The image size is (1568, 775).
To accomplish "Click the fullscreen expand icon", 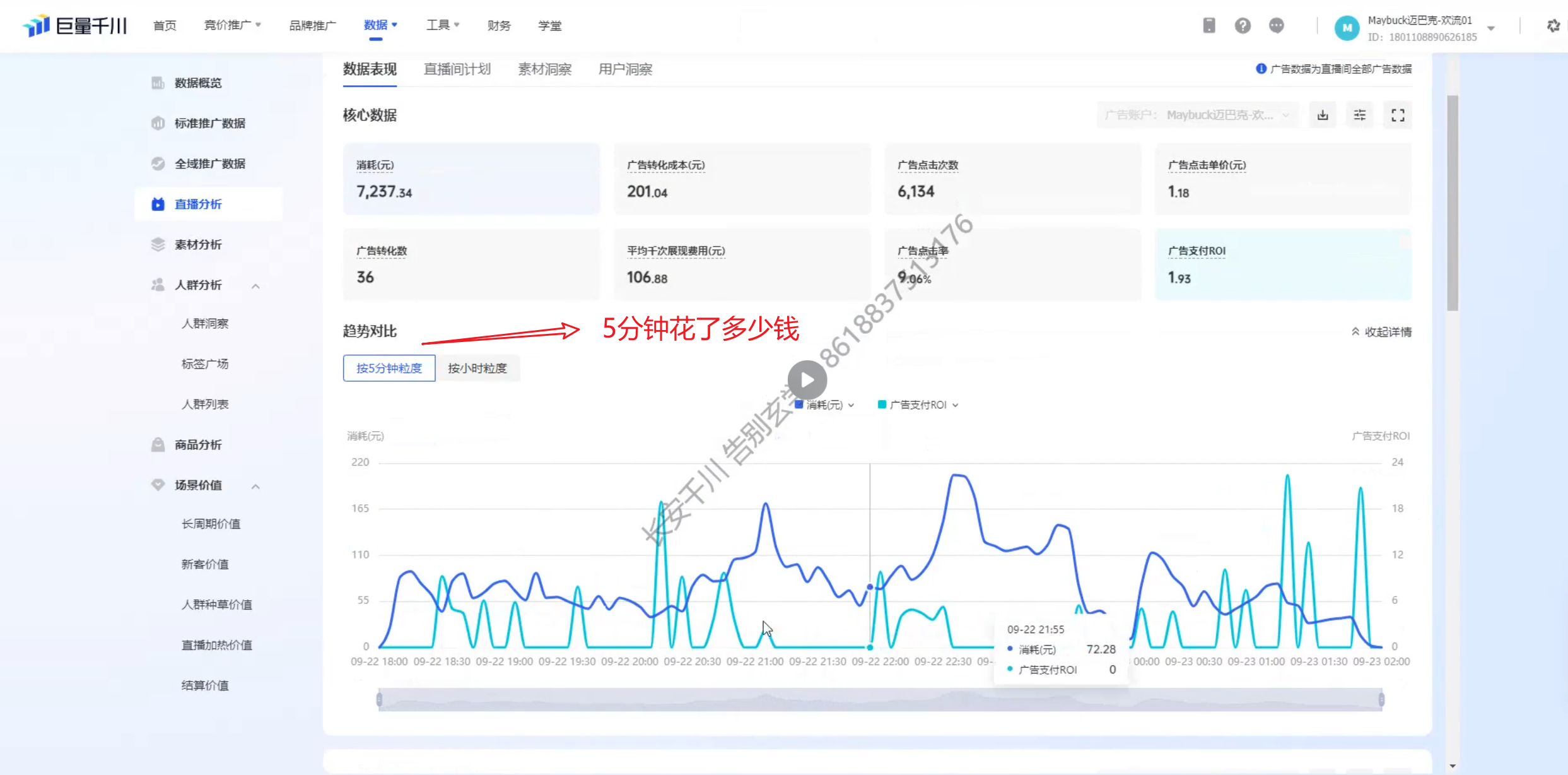I will 1398,115.
